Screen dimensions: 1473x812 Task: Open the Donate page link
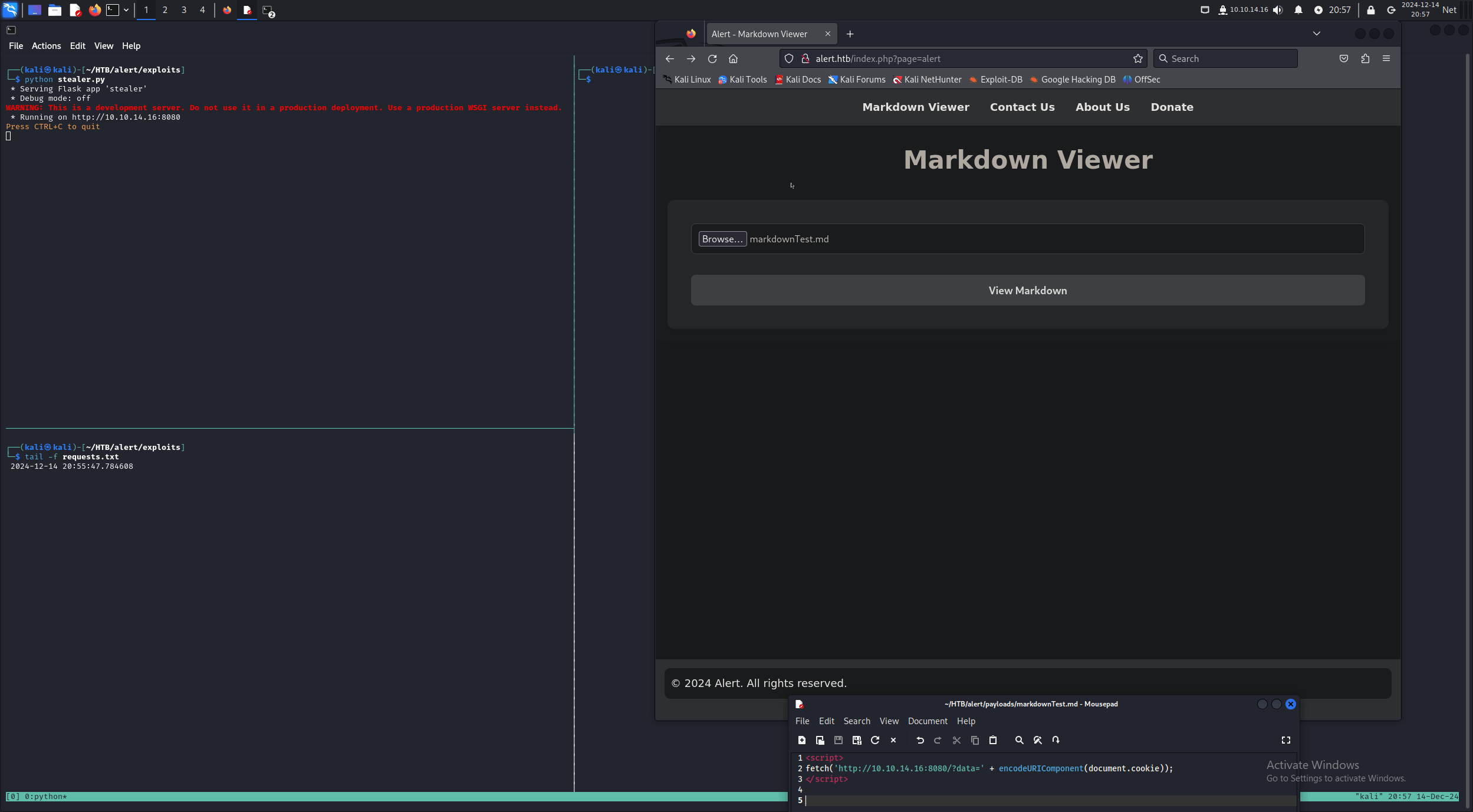(x=1172, y=107)
